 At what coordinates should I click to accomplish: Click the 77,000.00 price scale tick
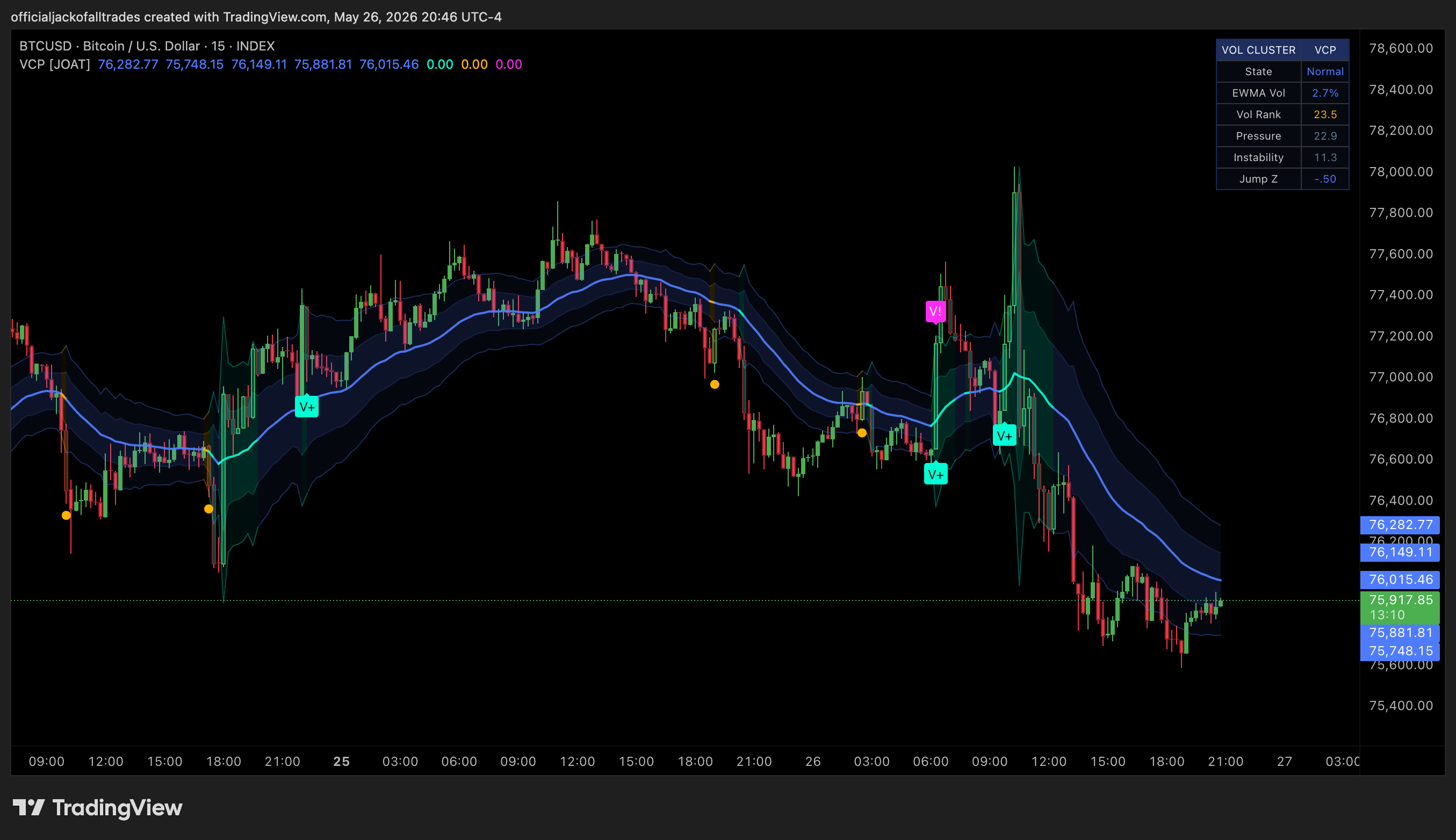pyautogui.click(x=1401, y=378)
